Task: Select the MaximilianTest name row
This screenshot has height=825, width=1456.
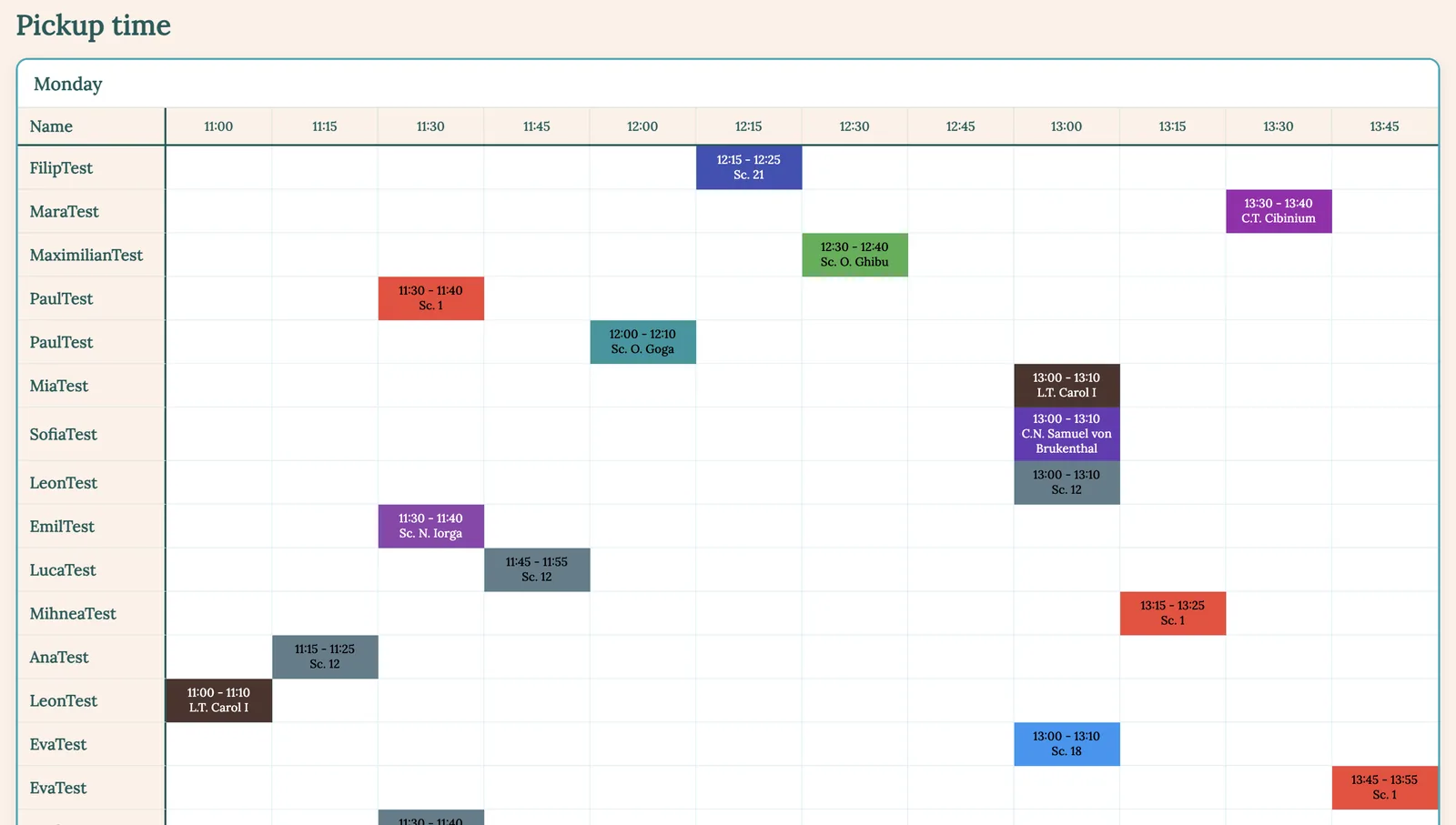Action: click(91, 255)
